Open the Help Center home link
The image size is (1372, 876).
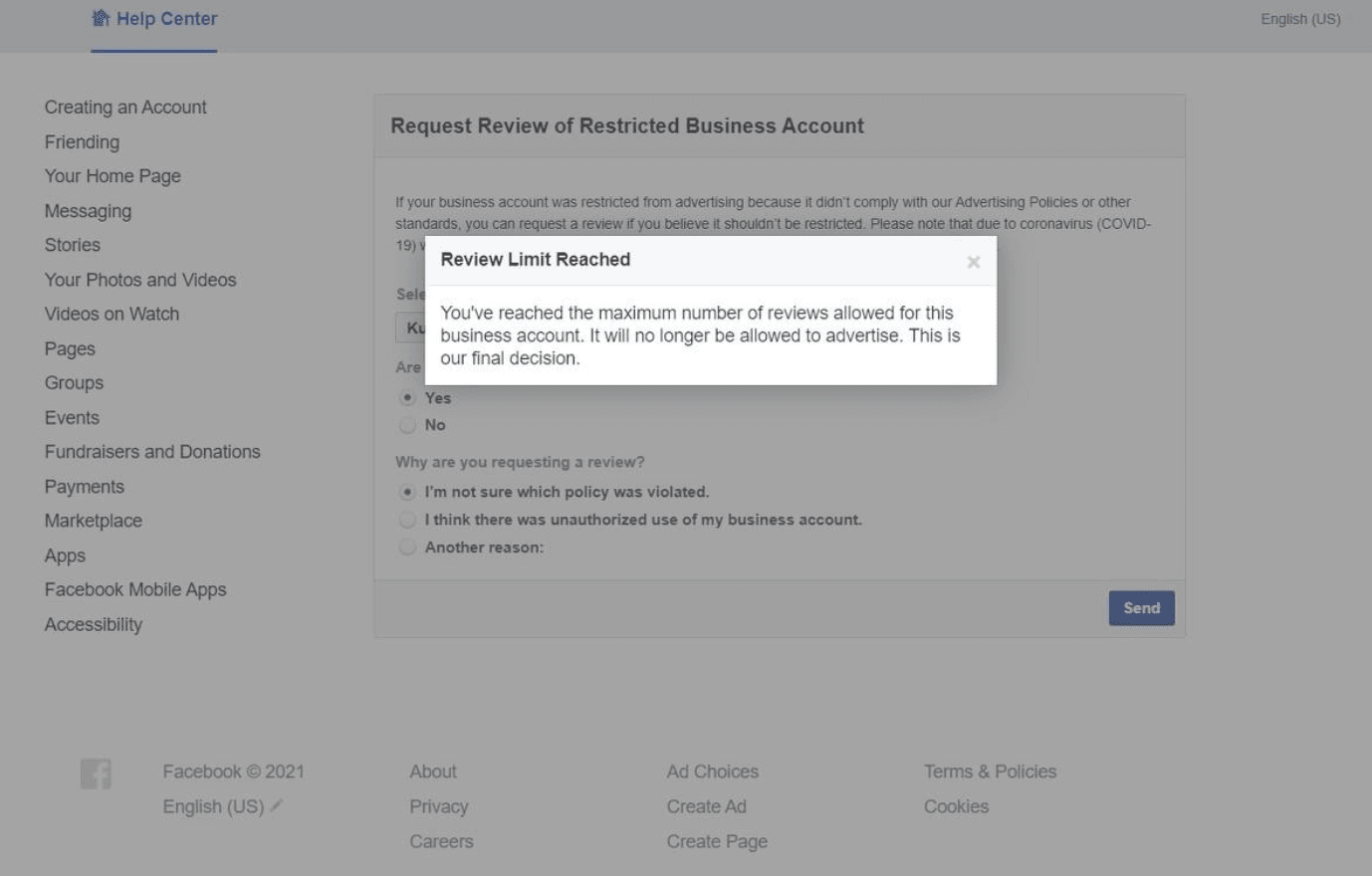[154, 19]
